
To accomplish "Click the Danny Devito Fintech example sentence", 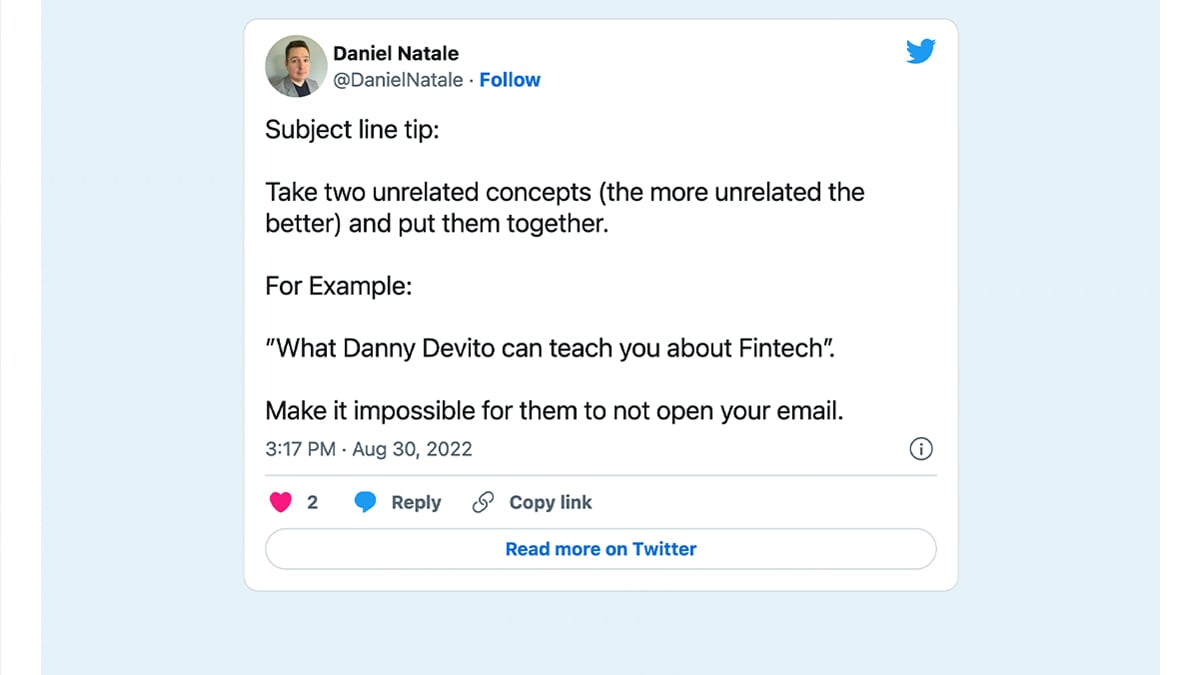I will pos(550,349).
